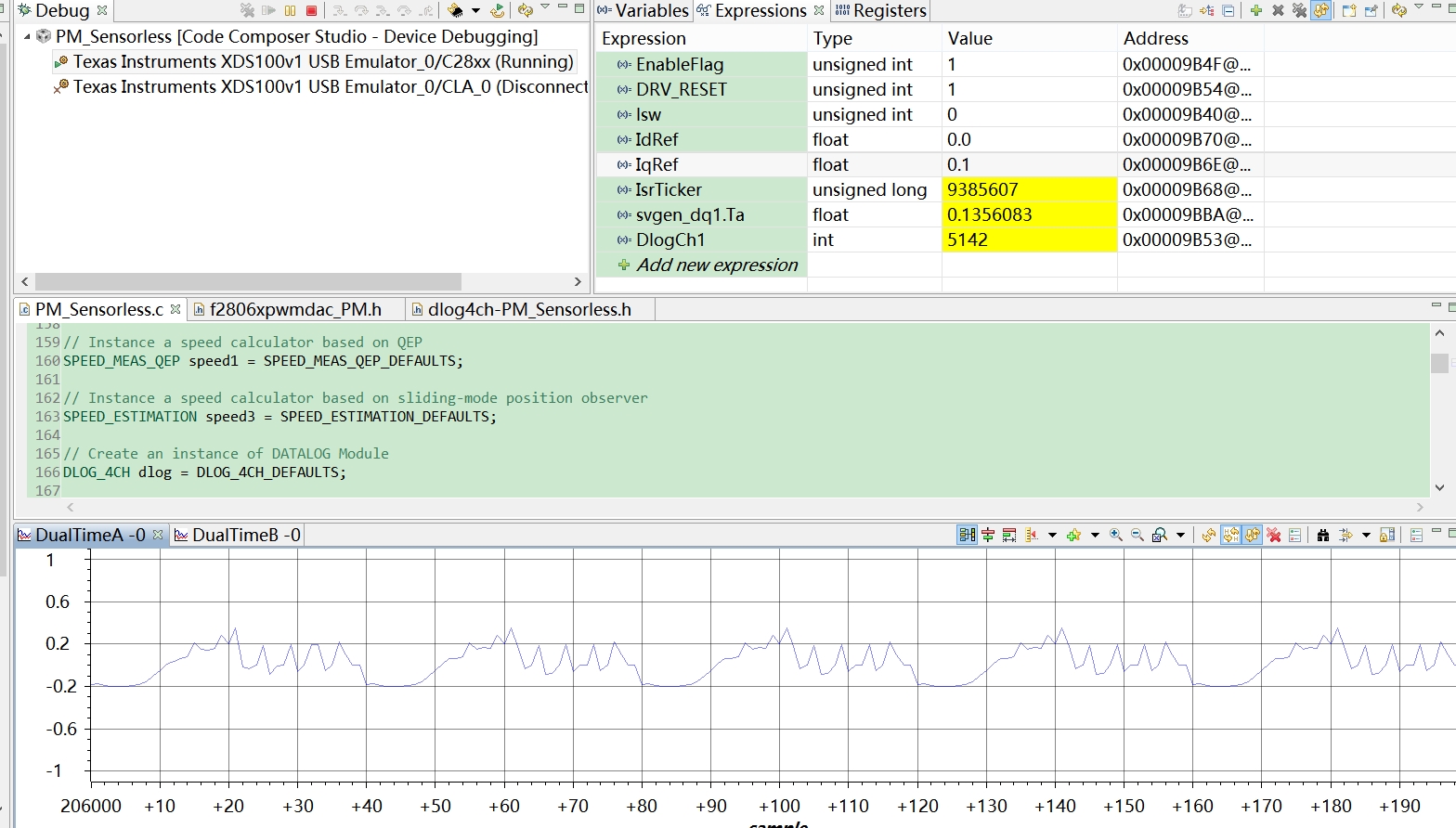Toggle the first highlighted graph view-mode button
This screenshot has height=828, width=1456.
point(967,536)
